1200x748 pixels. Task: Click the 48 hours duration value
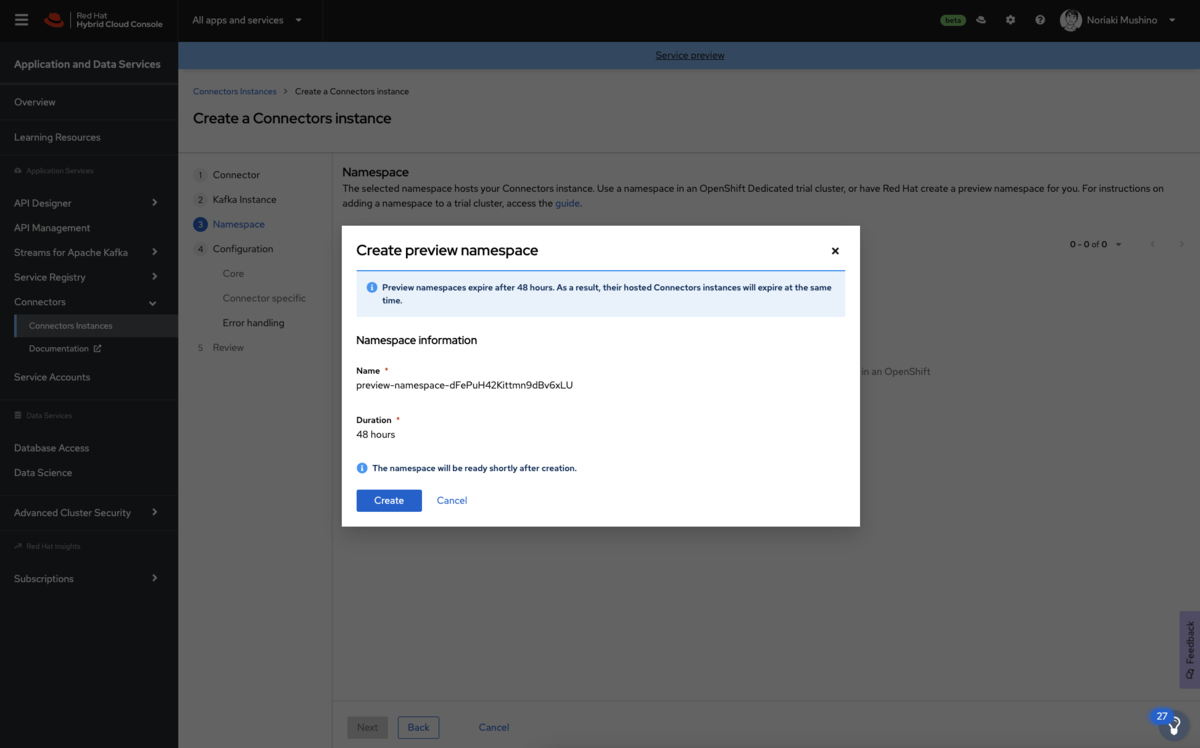coord(375,435)
